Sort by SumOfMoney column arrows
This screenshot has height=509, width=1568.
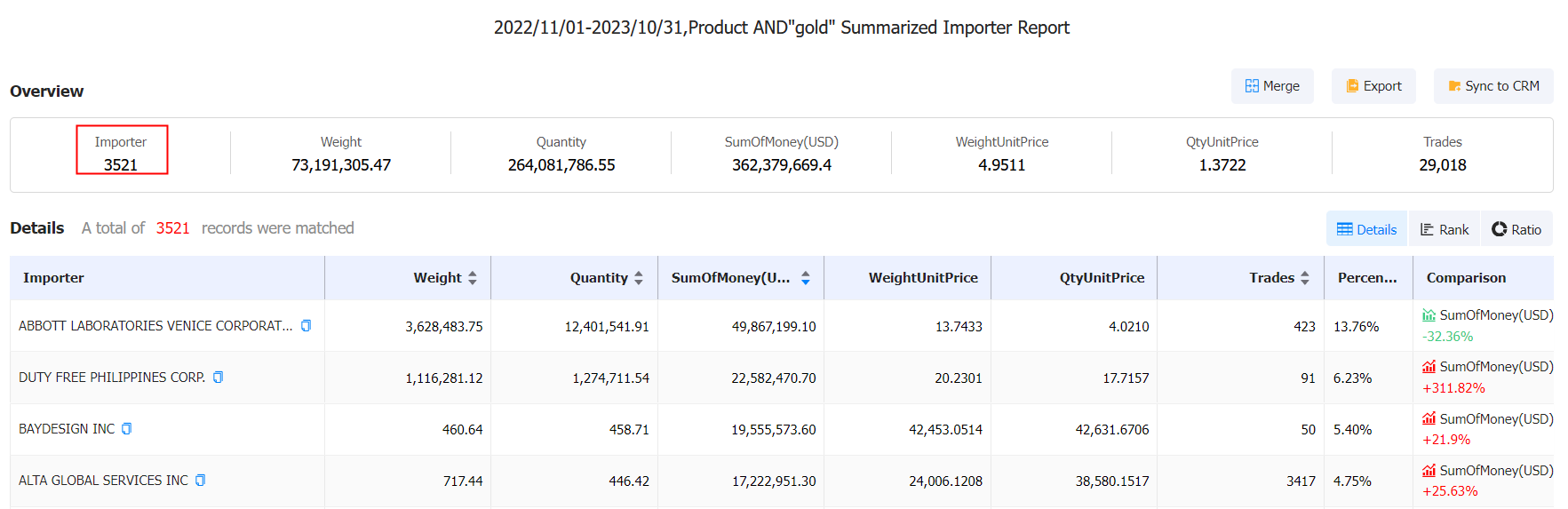(805, 278)
